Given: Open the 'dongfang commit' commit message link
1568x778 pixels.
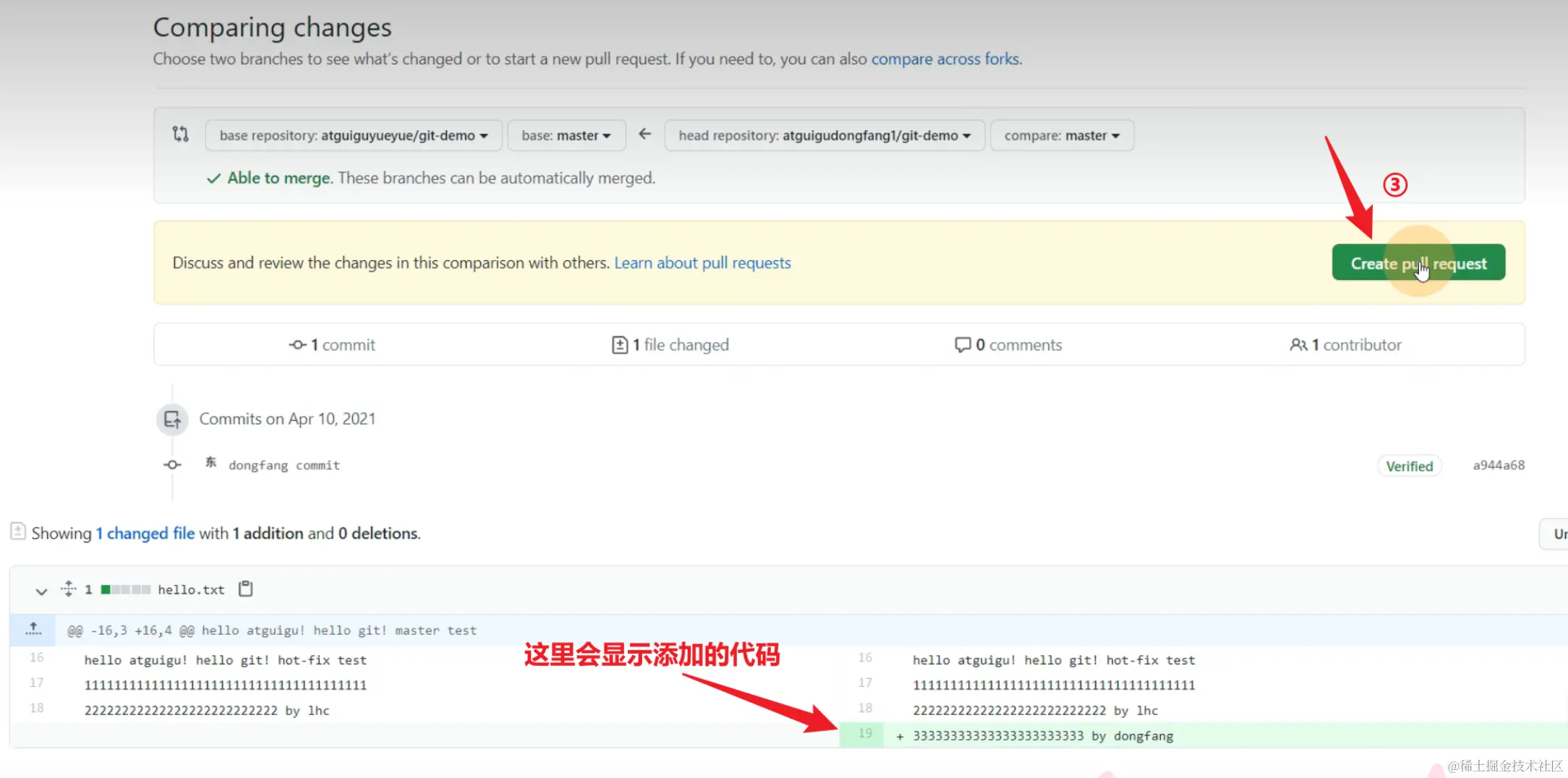Looking at the screenshot, I should (x=284, y=465).
